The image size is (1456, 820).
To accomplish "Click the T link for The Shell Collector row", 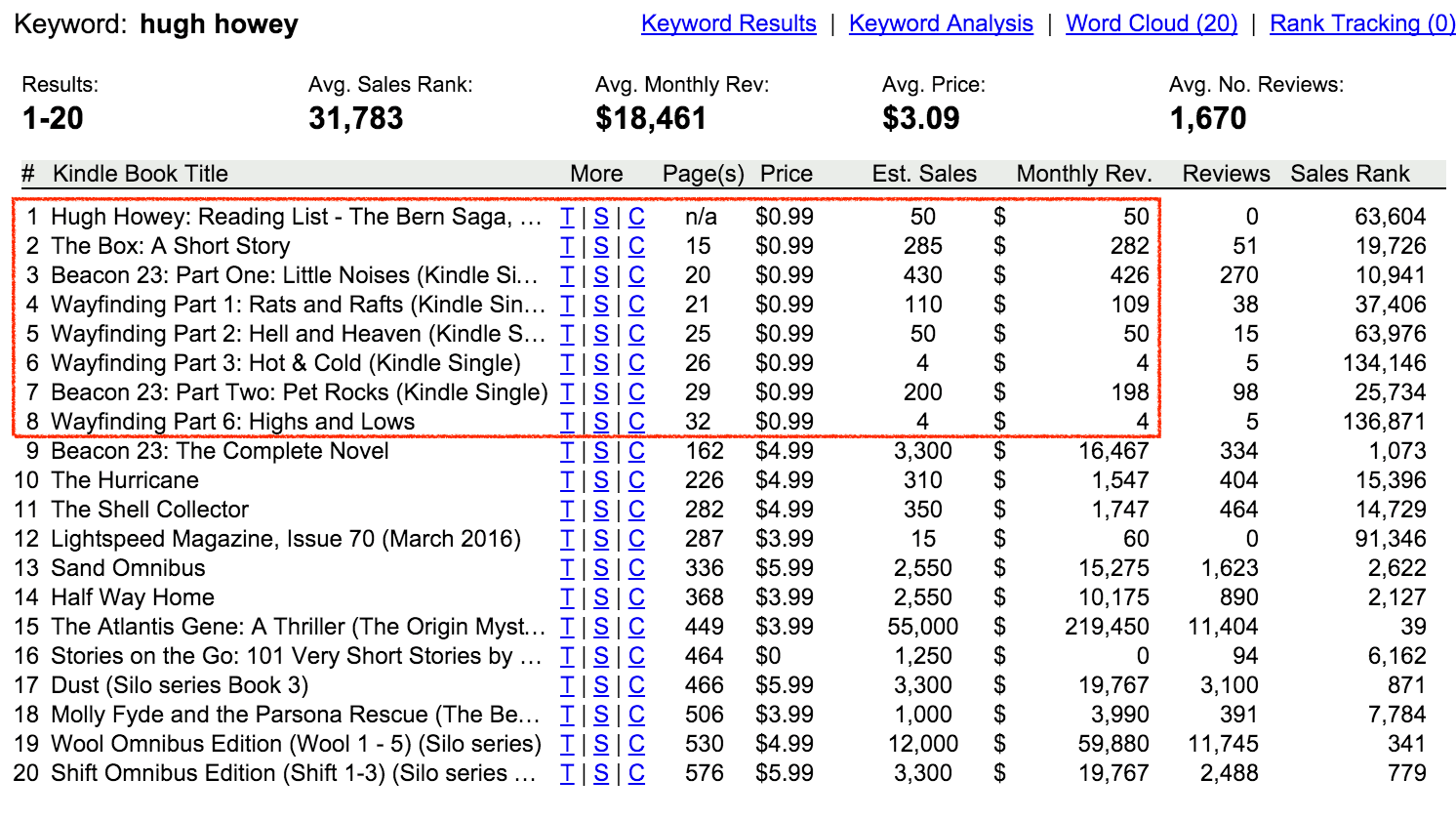I will pyautogui.click(x=567, y=510).
